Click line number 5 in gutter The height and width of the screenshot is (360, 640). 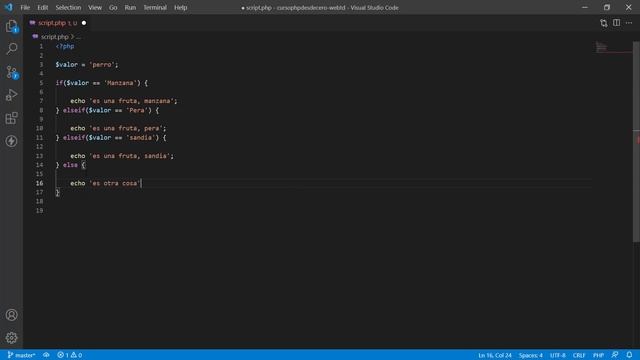[41, 83]
